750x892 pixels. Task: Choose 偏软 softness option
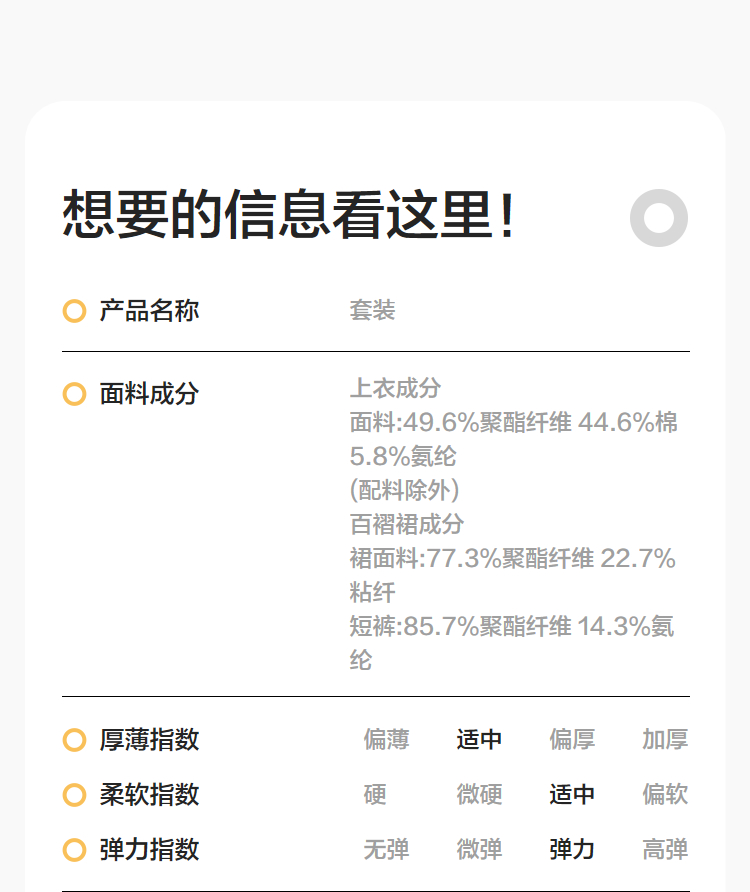tap(665, 795)
